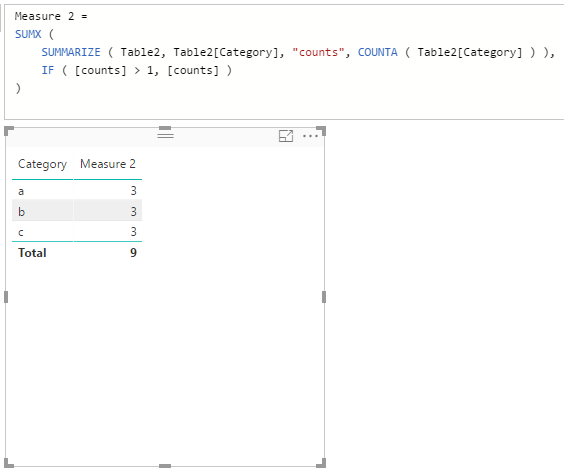Select the top-right resize handle of visual
Viewport: 564px width, 473px height.
(x=321, y=131)
